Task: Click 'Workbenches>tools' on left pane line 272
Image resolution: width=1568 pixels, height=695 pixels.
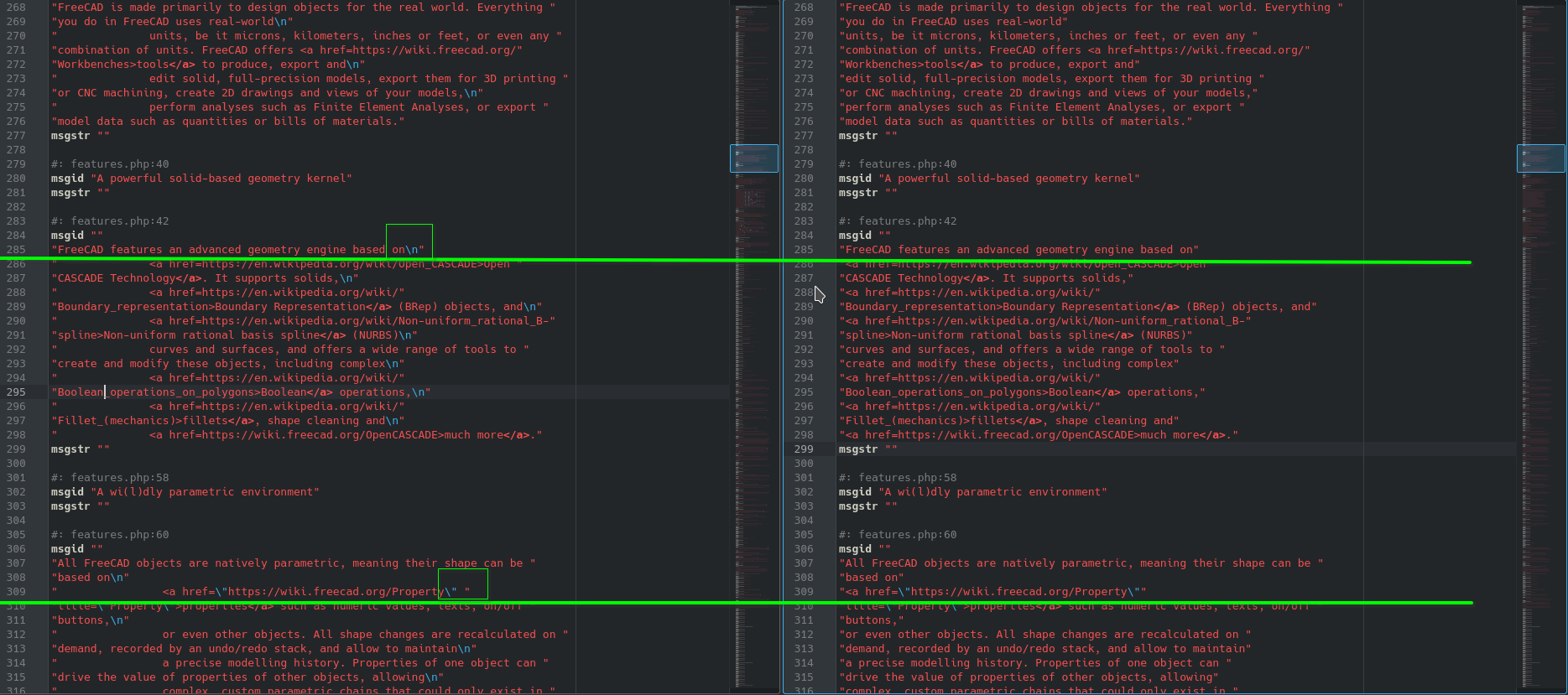Action: [x=113, y=65]
